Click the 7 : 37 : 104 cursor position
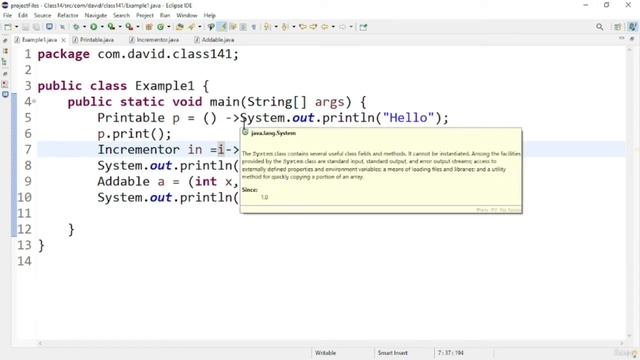 click(x=451, y=353)
